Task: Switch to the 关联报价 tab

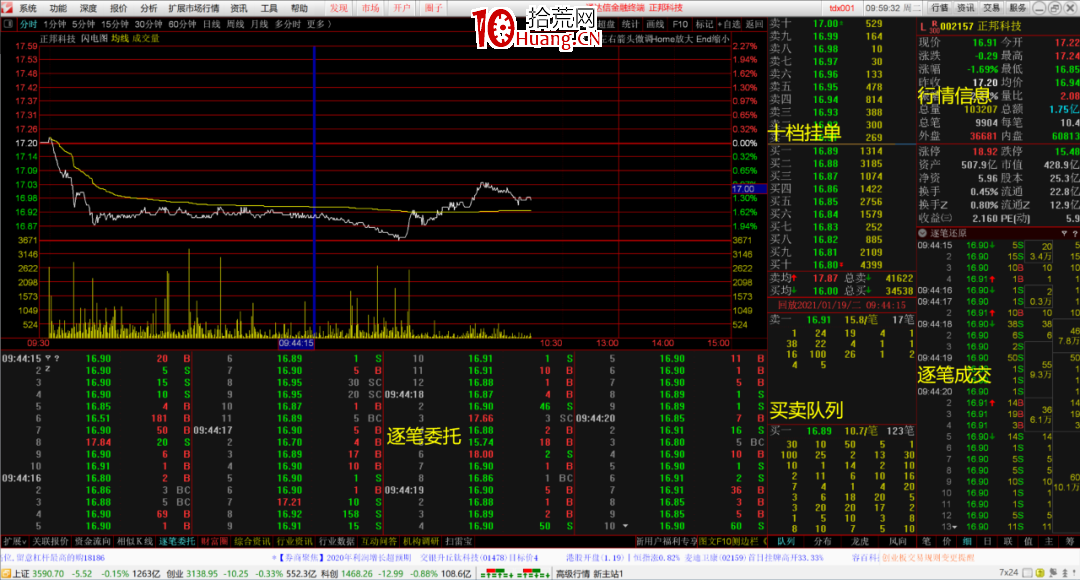Action: coord(50,542)
